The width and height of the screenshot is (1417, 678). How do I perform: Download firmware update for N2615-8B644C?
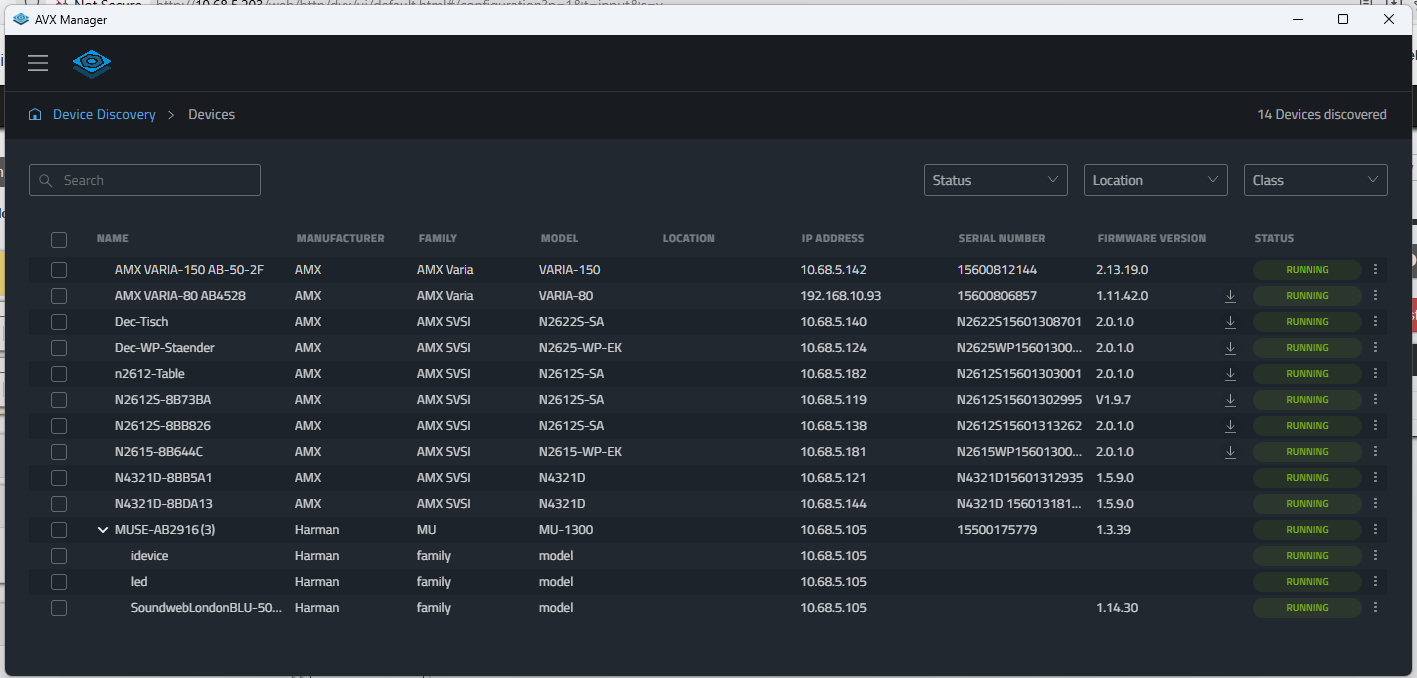(1230, 452)
